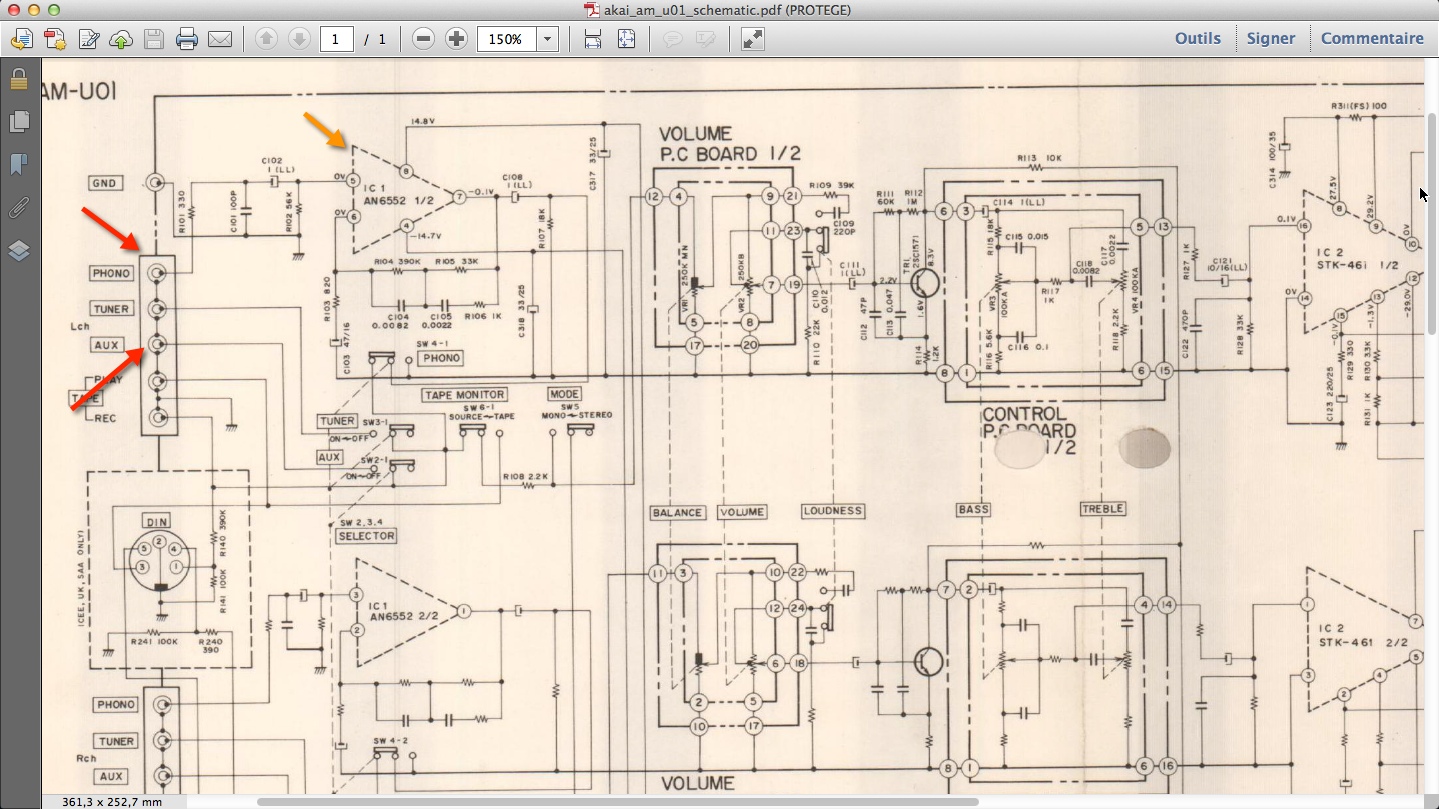This screenshot has width=1439, height=809.
Task: Click the GND label on the schematic
Action: tap(104, 183)
